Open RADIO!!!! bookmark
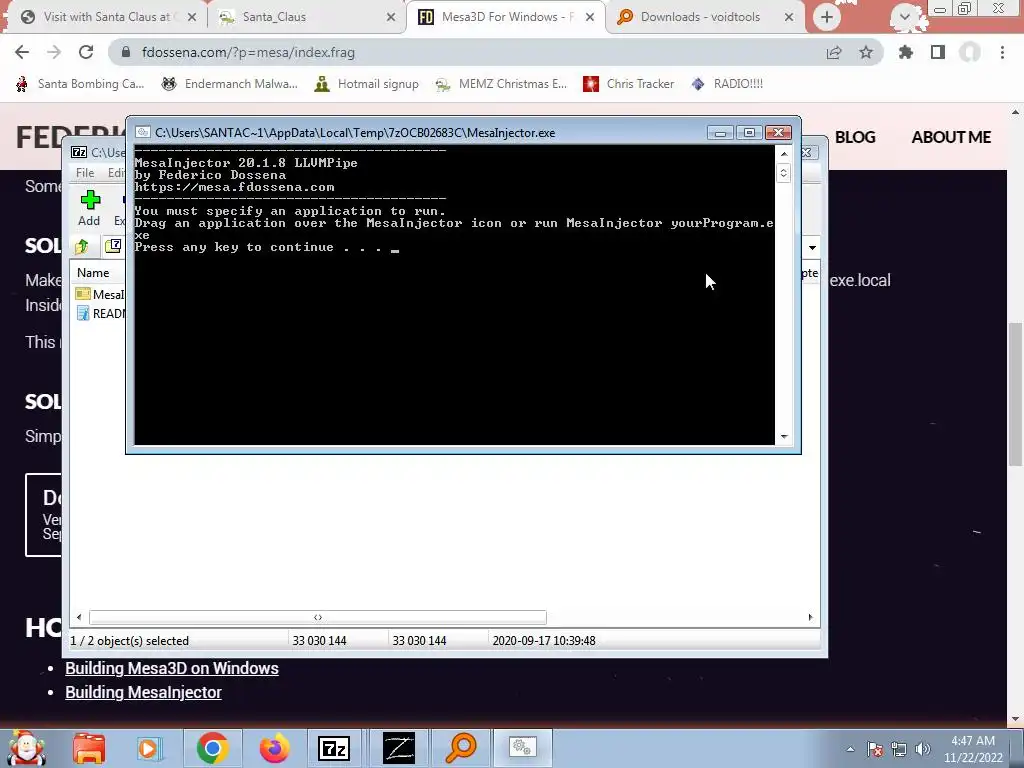Viewport: 1024px width, 768px height. pos(727,84)
